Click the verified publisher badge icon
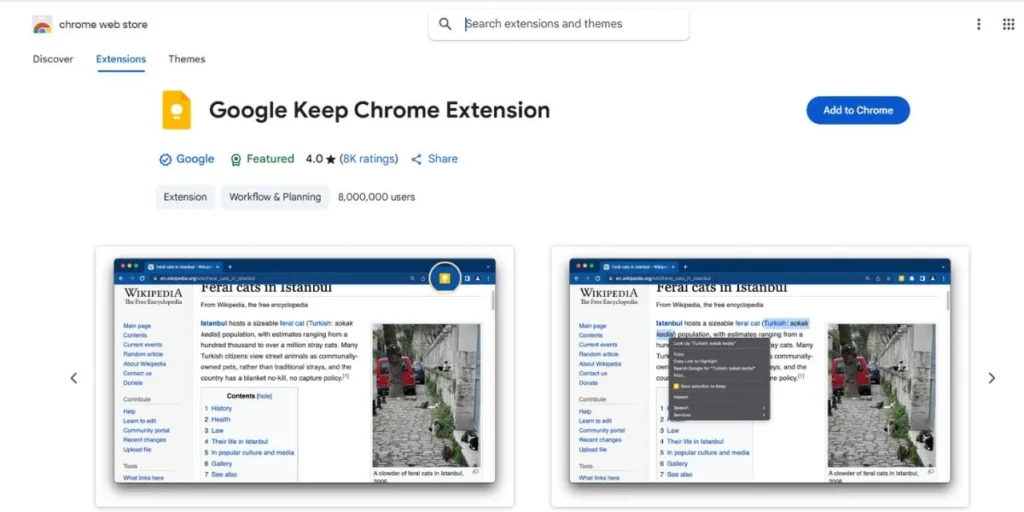 click(165, 159)
